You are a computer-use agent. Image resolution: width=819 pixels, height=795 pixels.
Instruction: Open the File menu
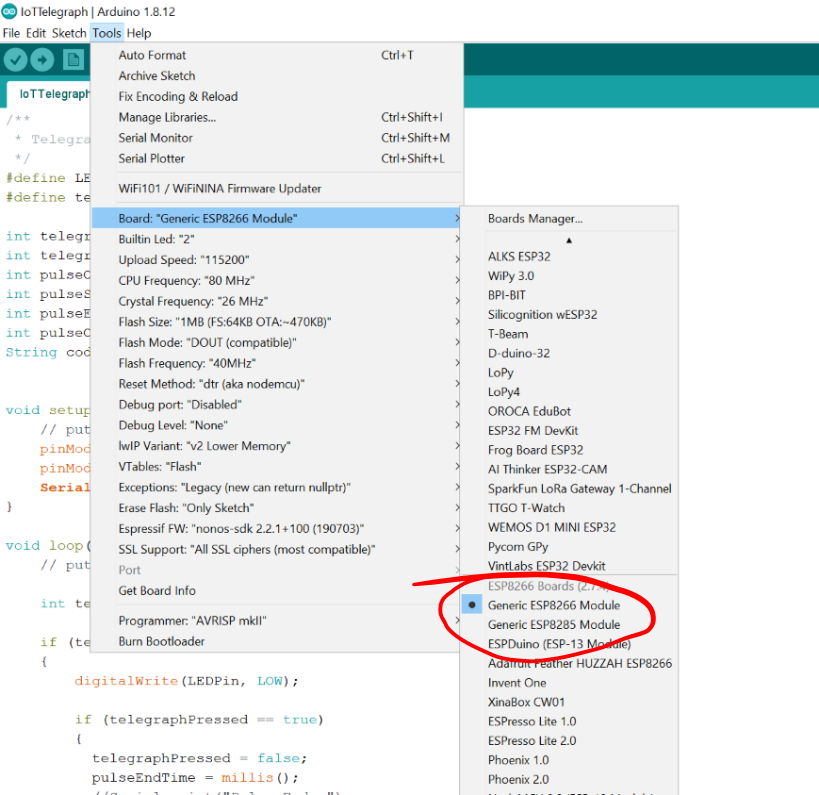point(11,33)
